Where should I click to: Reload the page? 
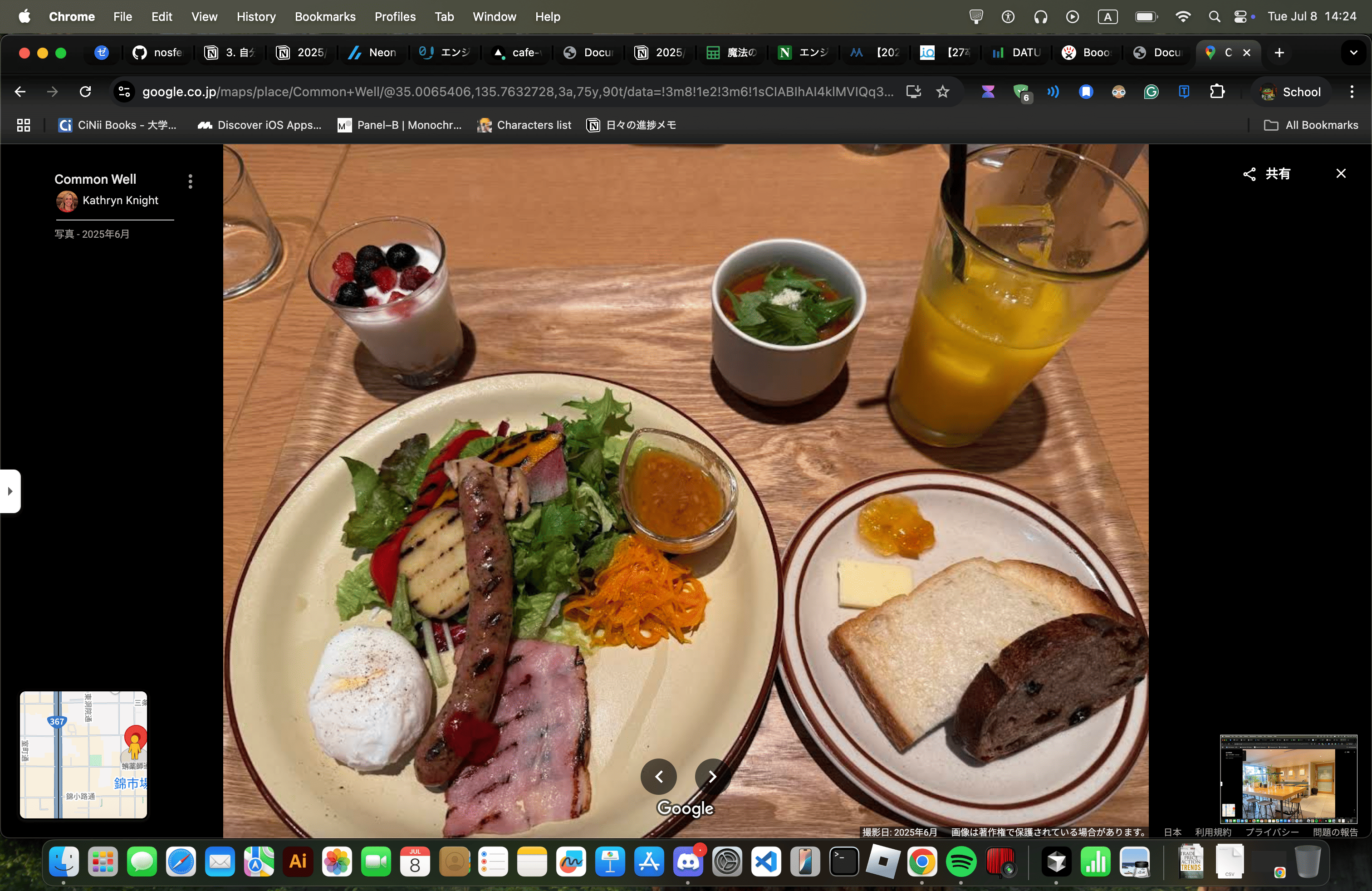85,92
